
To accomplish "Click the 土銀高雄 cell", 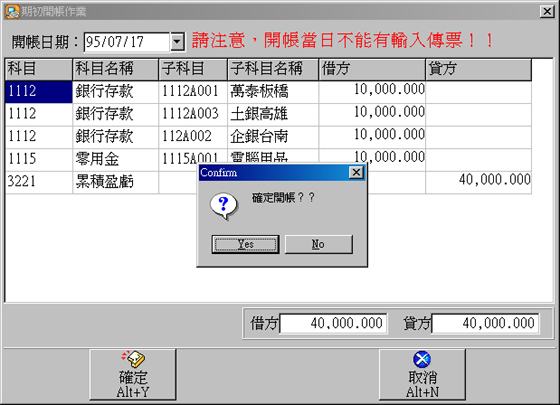I will [273, 114].
